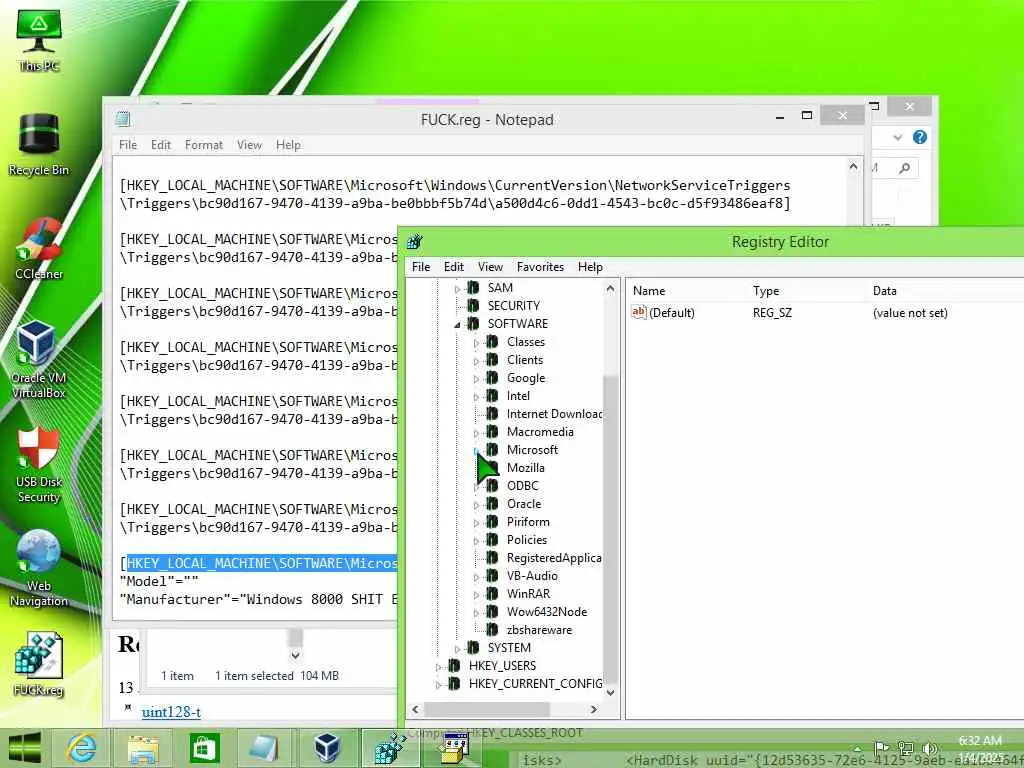1024x768 pixels.
Task: Open Oracle VM VirtualBox desktop shortcut
Action: [39, 360]
